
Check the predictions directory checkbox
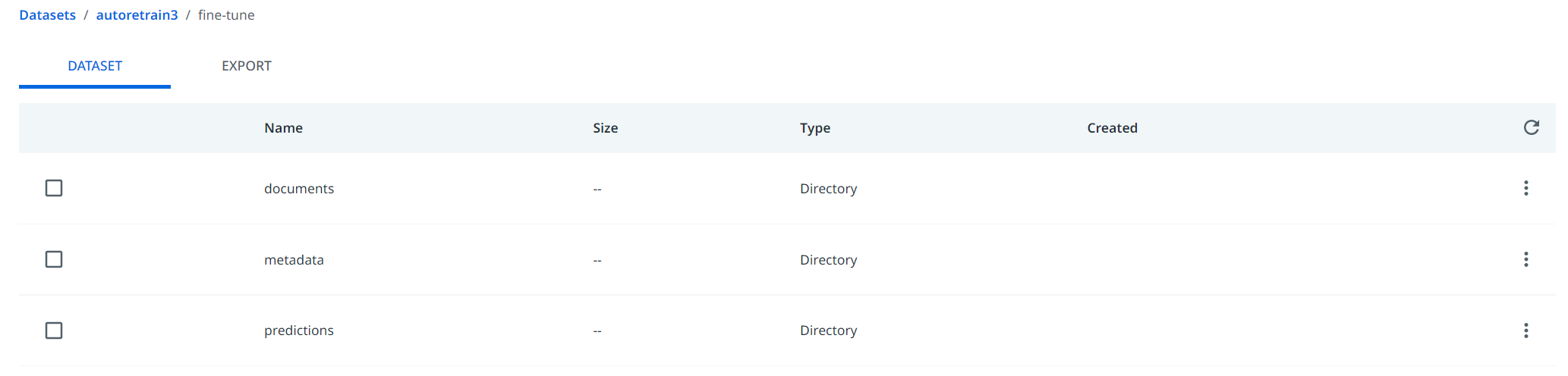click(x=54, y=331)
